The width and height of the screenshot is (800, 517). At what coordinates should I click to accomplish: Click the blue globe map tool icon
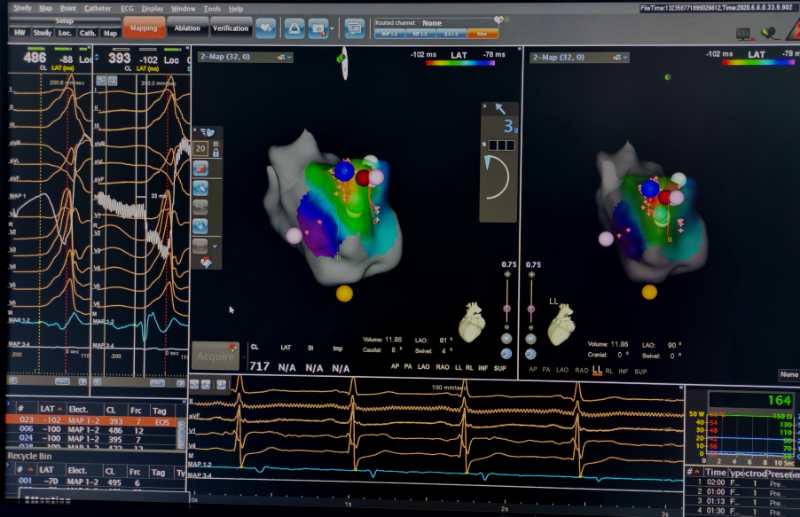tap(201, 226)
